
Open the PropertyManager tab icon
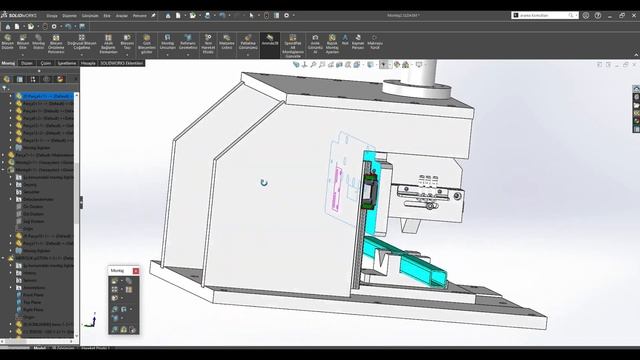click(20, 79)
